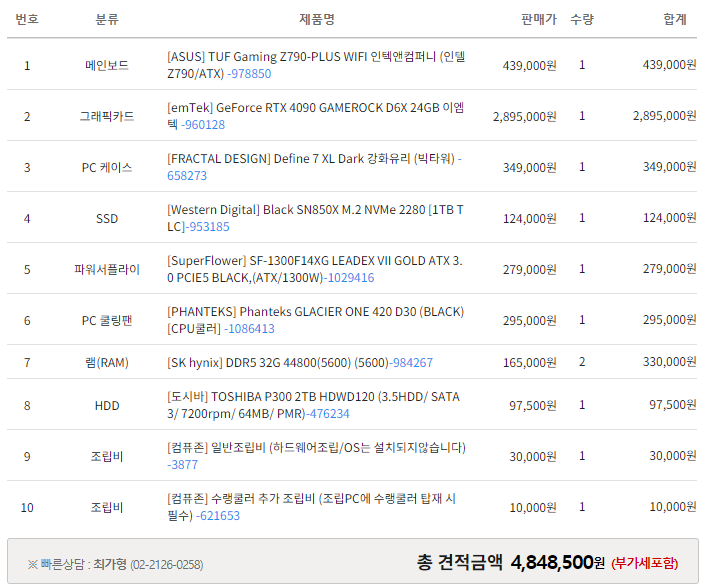Click the 합계 column header

click(675, 19)
